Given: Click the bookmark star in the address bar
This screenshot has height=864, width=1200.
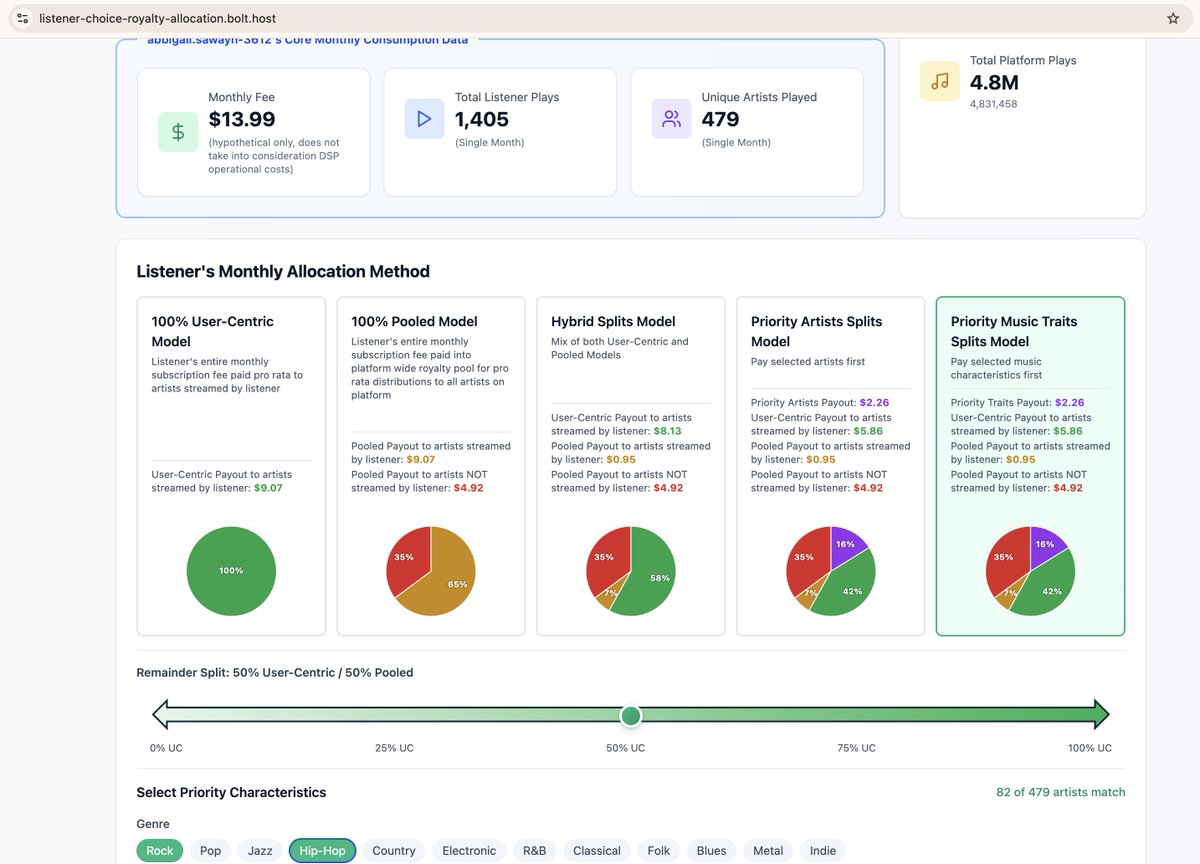Looking at the screenshot, I should point(1172,17).
